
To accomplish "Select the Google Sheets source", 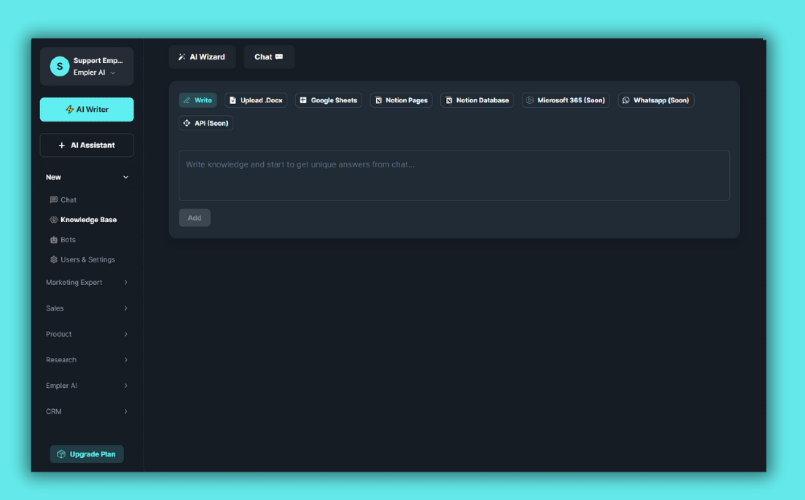I will coord(329,100).
